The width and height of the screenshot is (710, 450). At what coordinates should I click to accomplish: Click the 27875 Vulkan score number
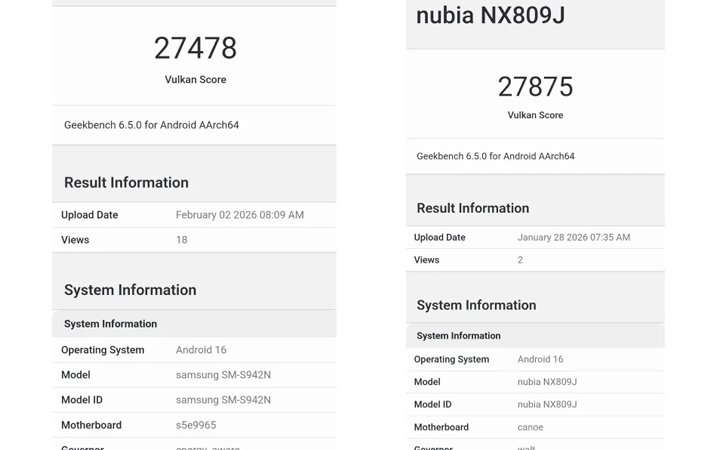click(536, 87)
